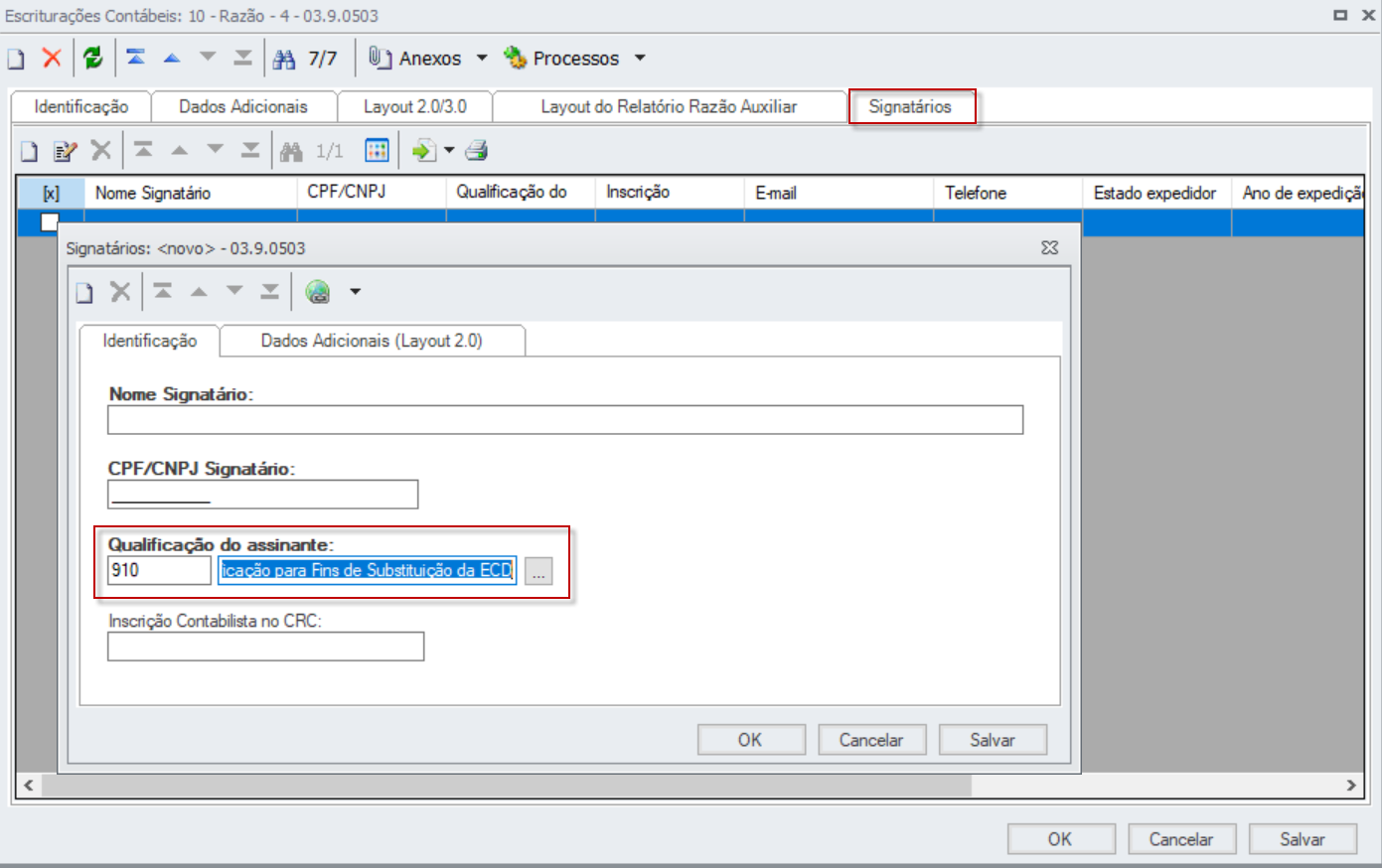Click the Nome Signatário column header
The image size is (1382, 868).
pyautogui.click(x=191, y=193)
